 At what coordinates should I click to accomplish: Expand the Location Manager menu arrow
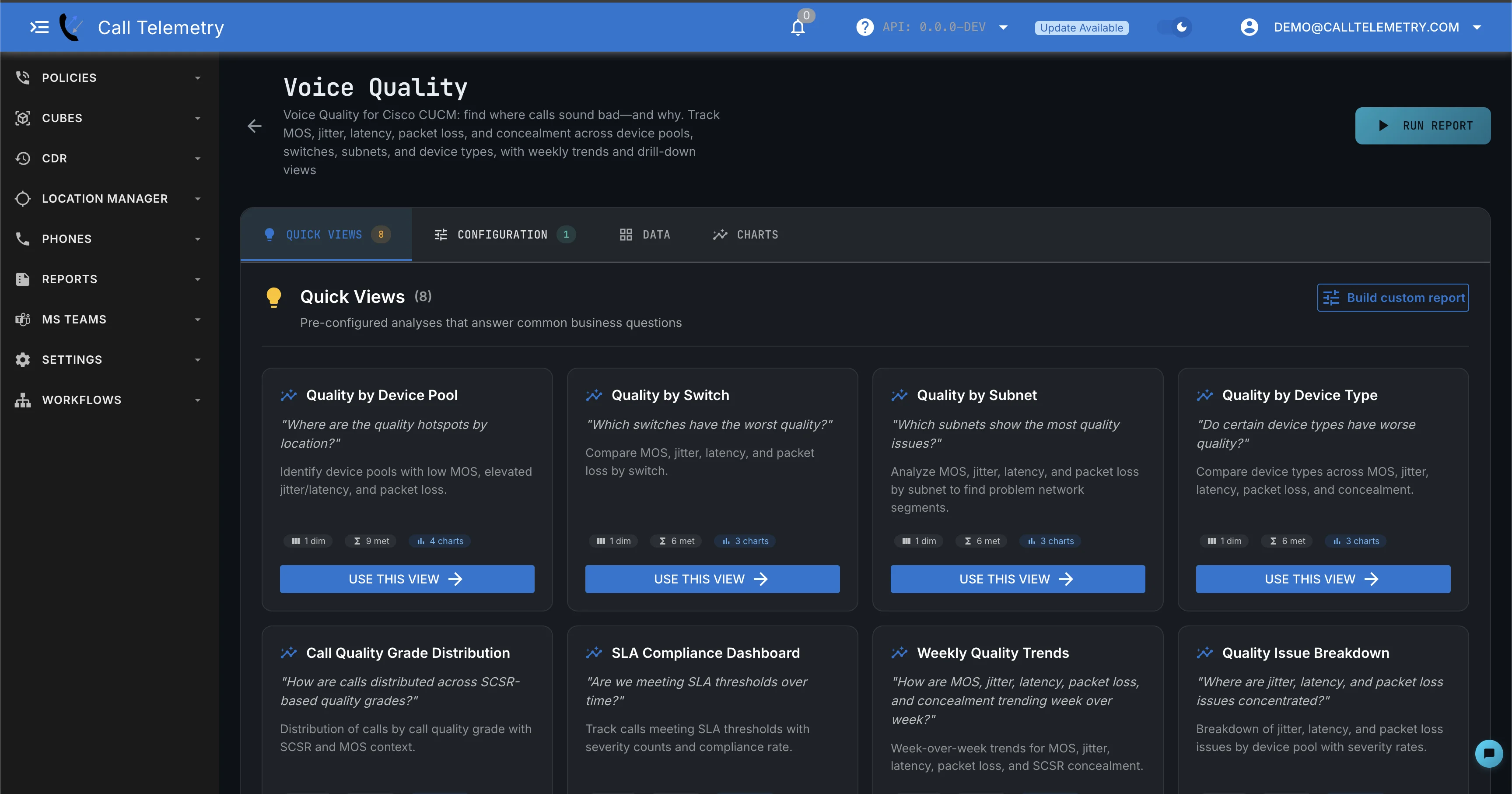(198, 199)
